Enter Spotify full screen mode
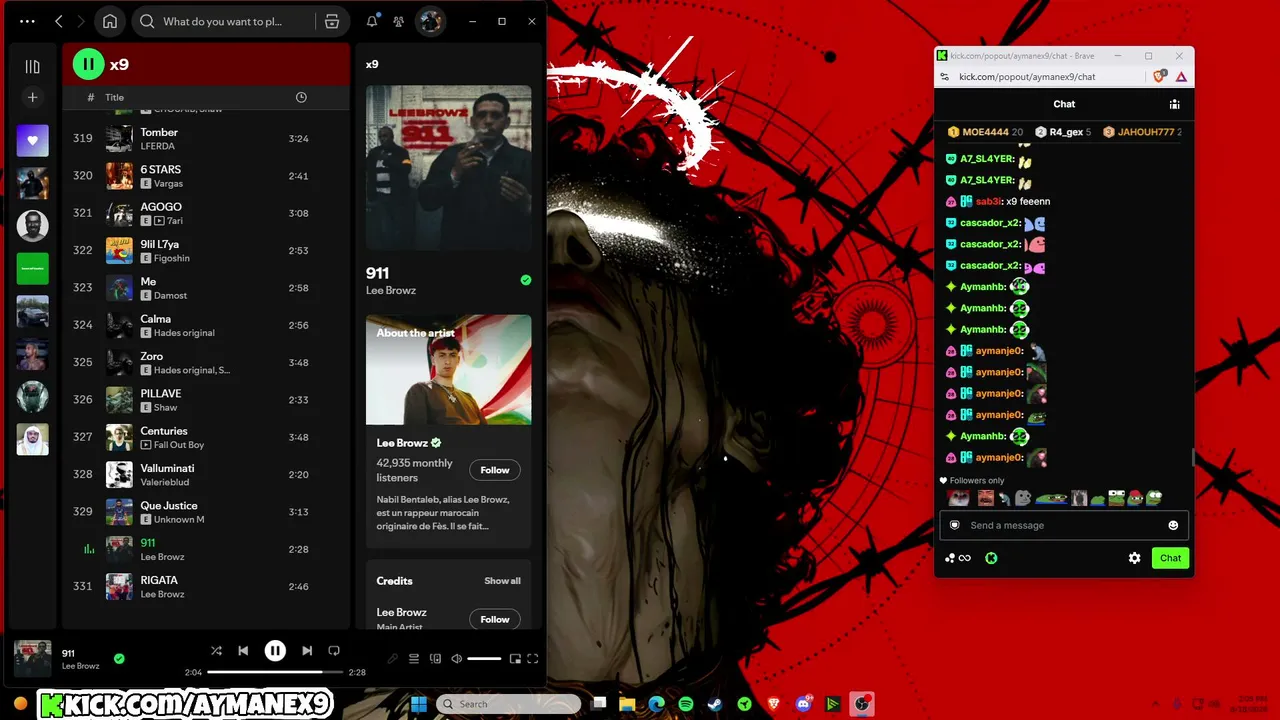Image resolution: width=1280 pixels, height=720 pixels. tap(533, 659)
